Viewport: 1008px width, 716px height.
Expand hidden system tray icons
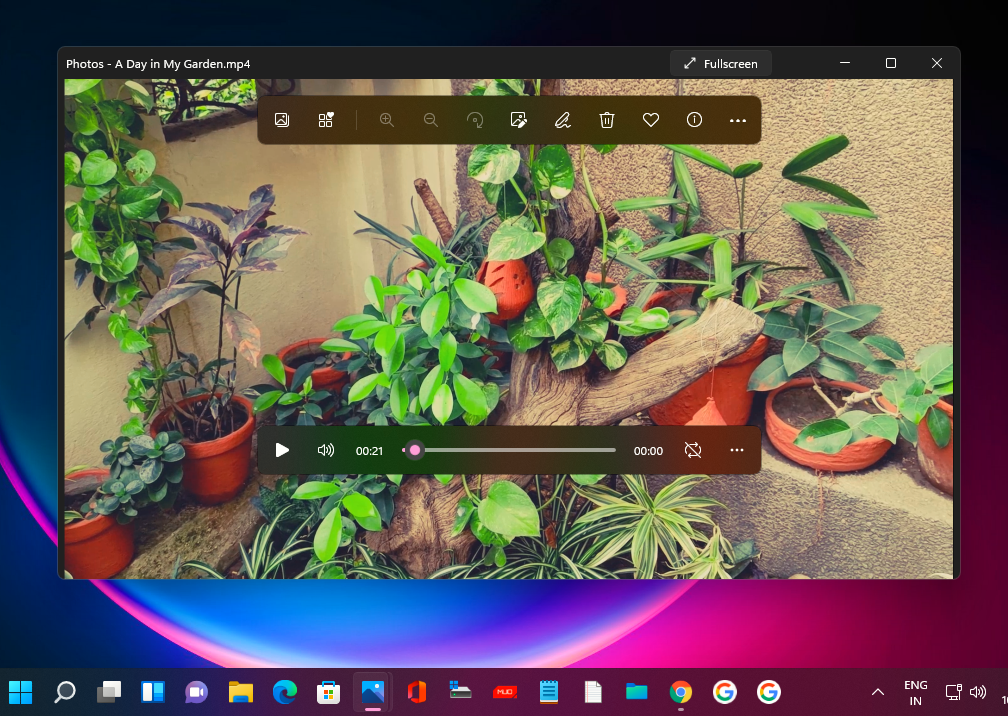point(877,691)
